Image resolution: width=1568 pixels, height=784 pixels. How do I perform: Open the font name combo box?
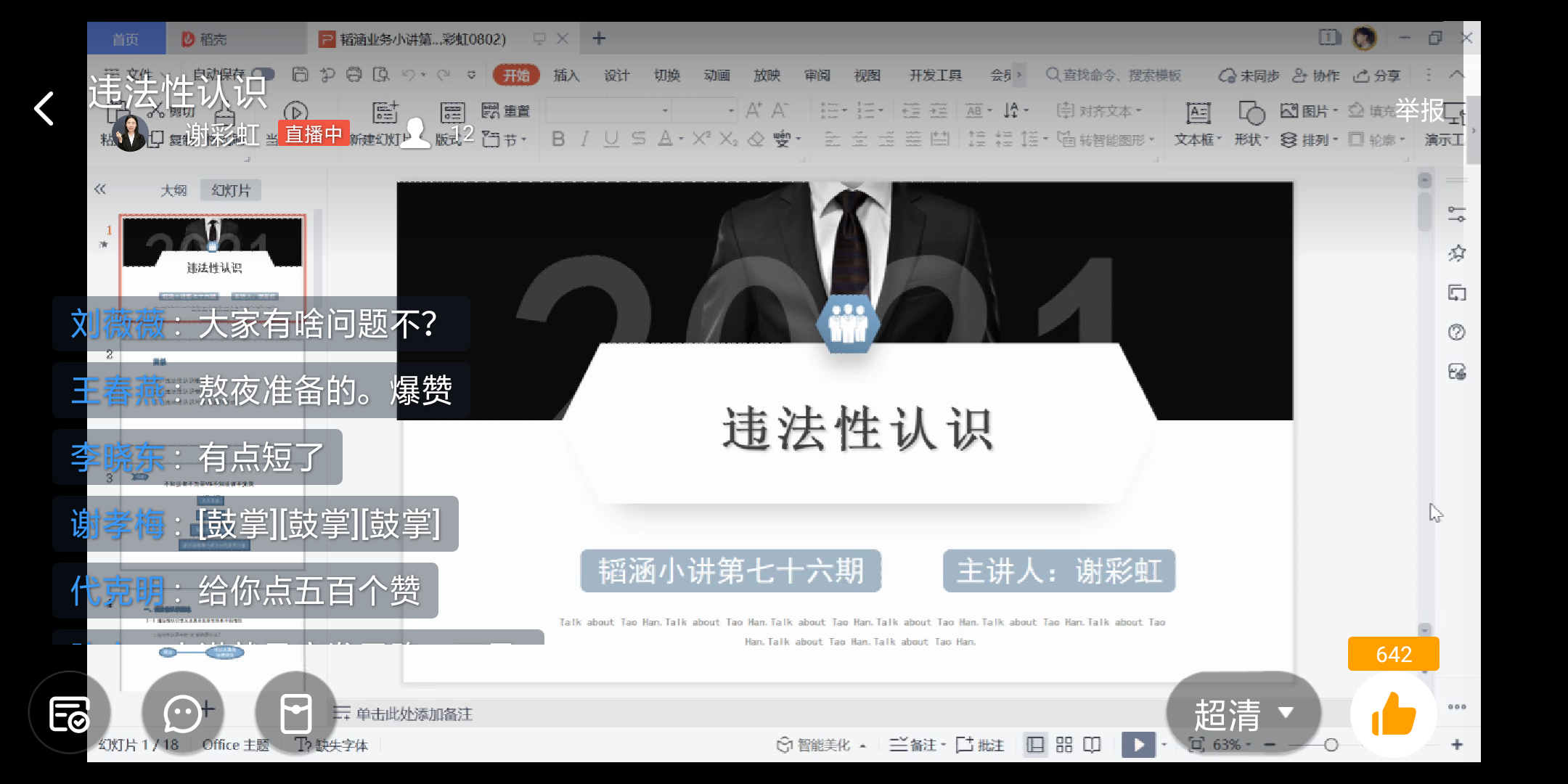pos(608,111)
